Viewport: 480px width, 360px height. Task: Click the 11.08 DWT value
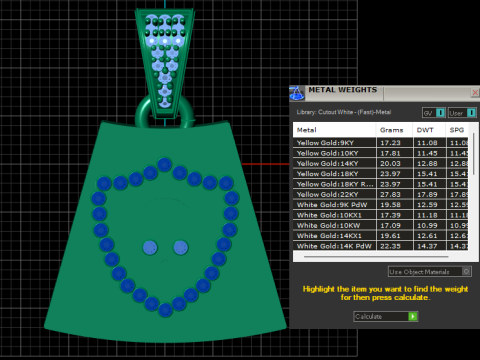(427, 143)
